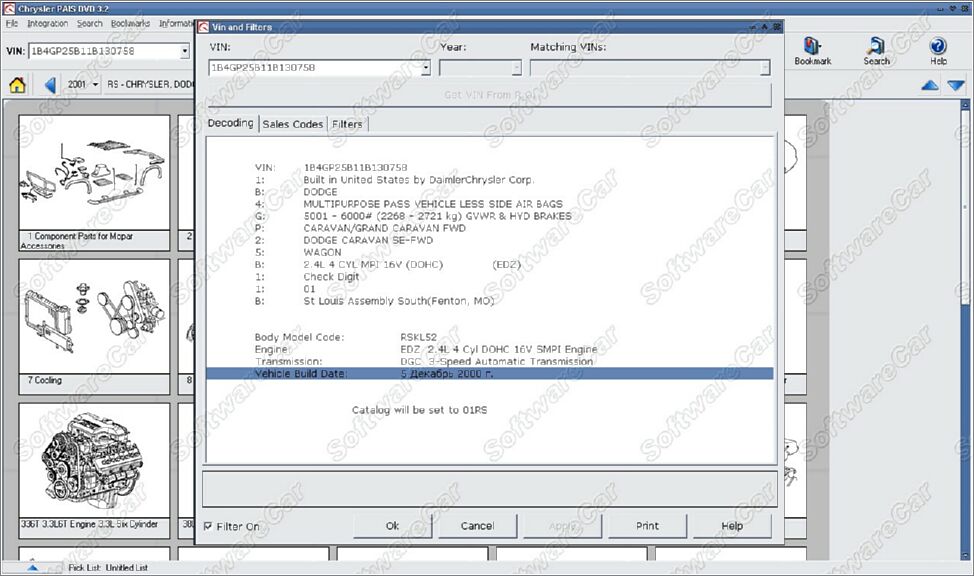Click the Cancel button
Viewport: 974px width, 576px height.
(x=477, y=526)
